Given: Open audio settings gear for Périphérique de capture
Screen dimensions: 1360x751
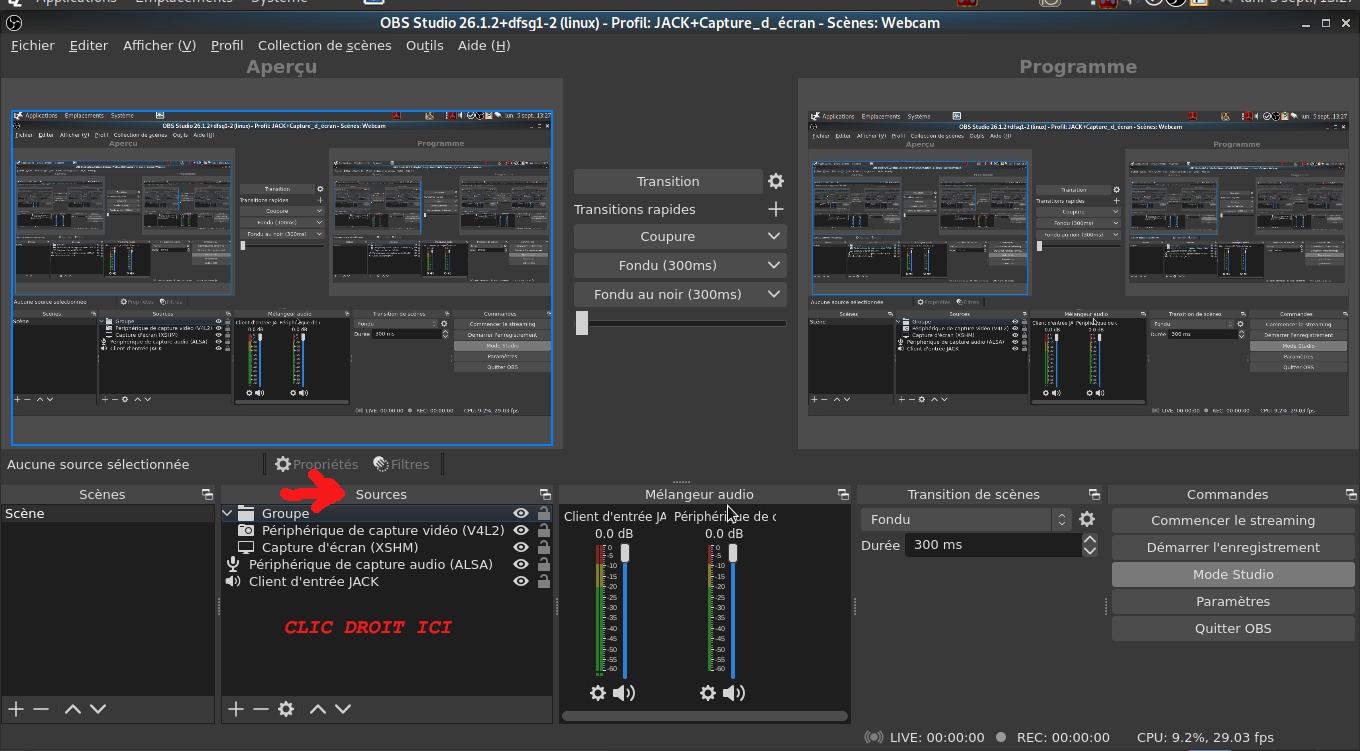Looking at the screenshot, I should coord(708,693).
